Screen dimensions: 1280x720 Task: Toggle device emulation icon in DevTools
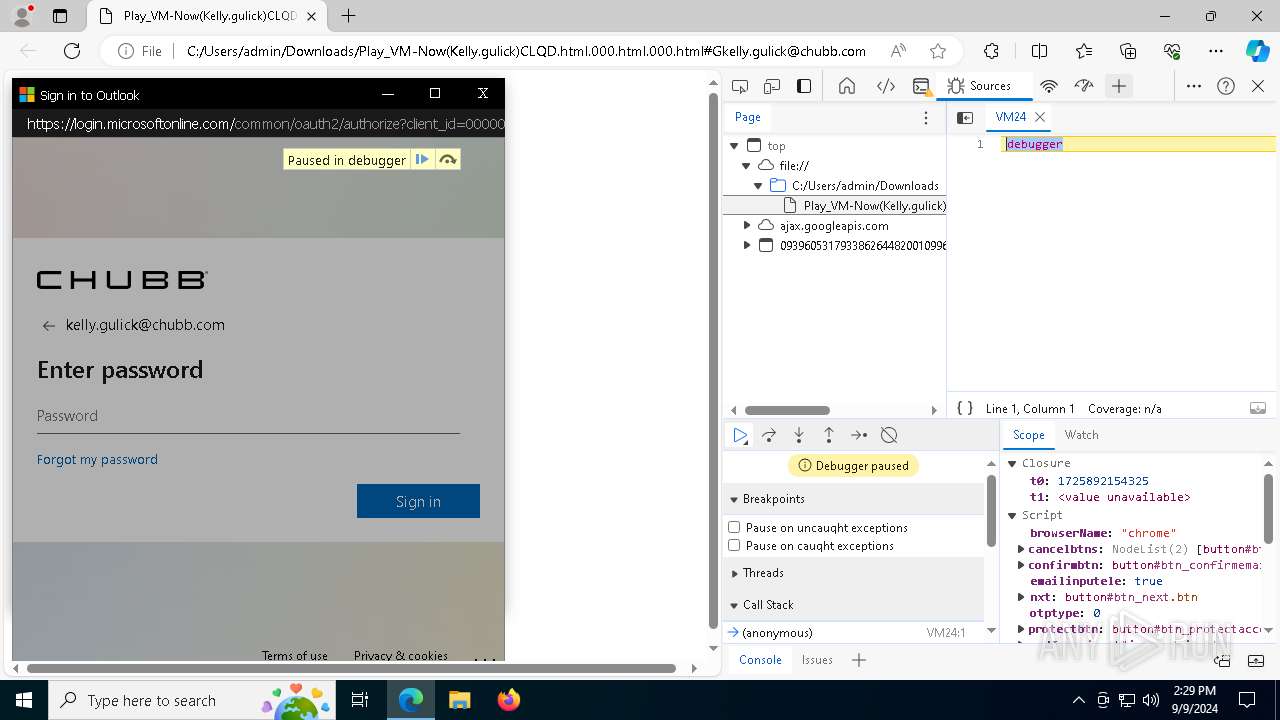pos(772,86)
